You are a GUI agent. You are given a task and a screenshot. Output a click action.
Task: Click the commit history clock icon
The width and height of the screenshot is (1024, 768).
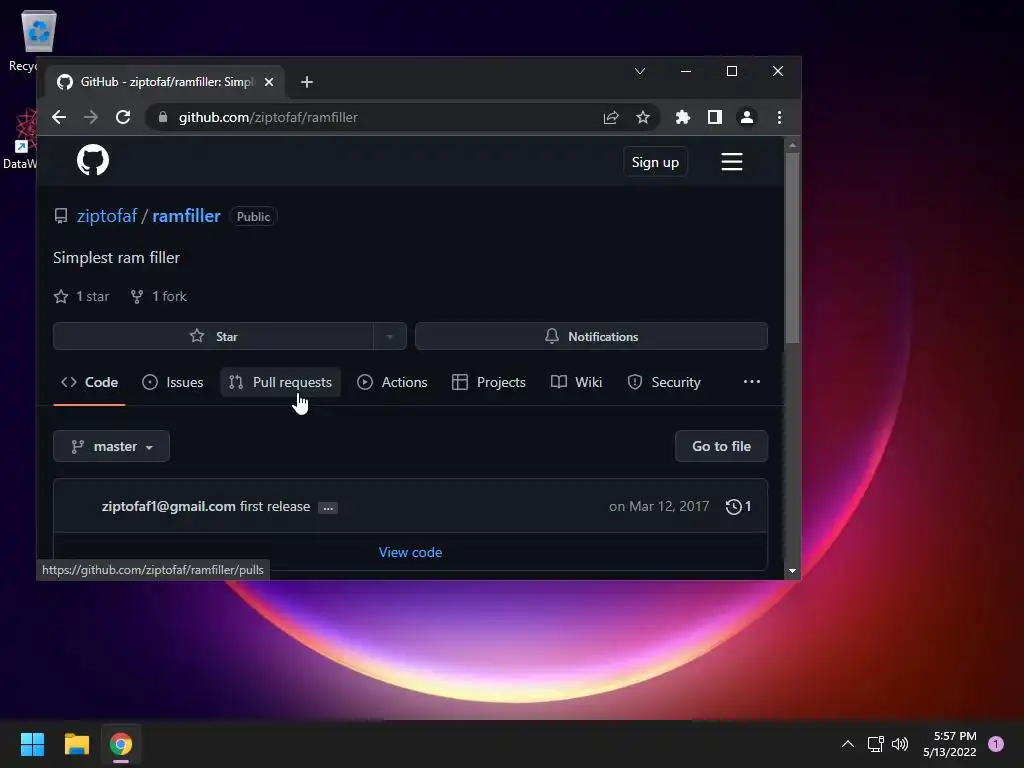coord(733,507)
